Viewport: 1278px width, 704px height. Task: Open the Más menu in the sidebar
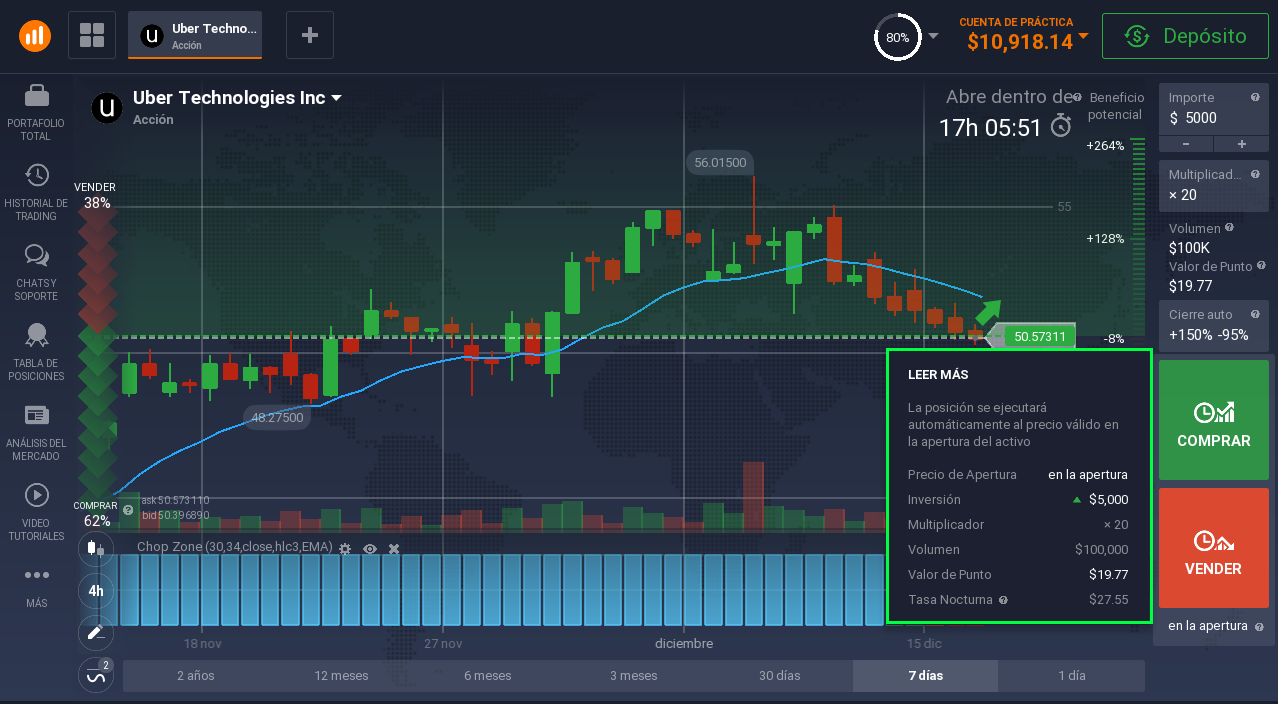point(36,587)
